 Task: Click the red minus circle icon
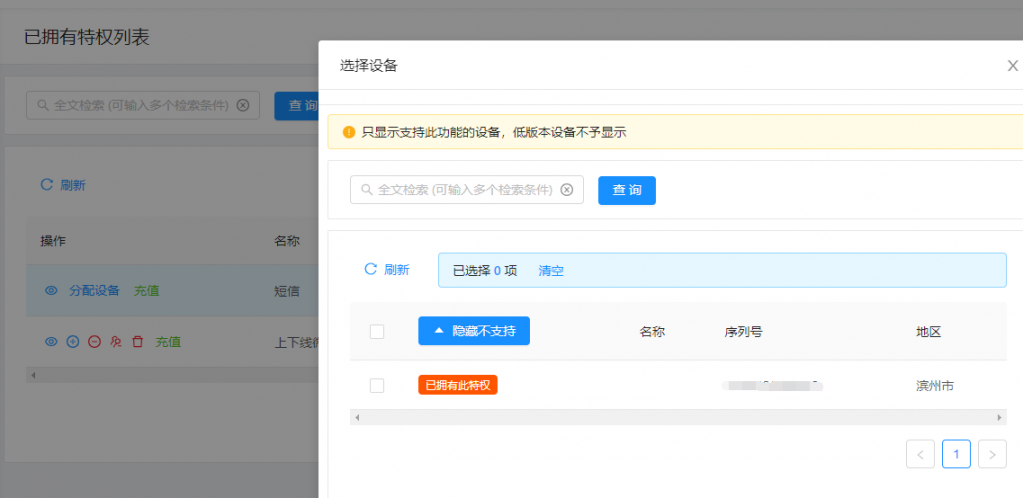click(94, 342)
